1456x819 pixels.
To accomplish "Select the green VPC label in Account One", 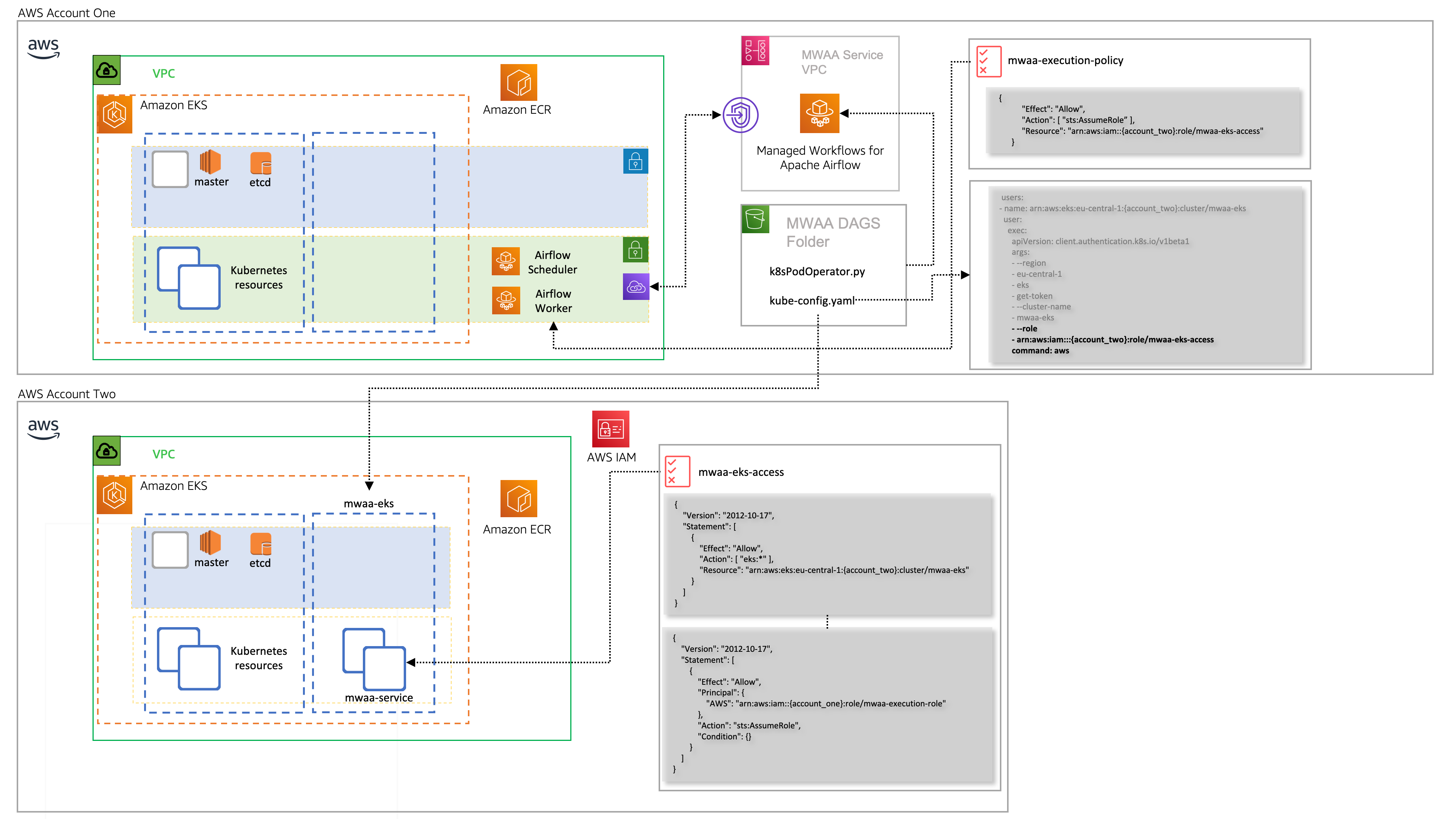I will 163,74.
